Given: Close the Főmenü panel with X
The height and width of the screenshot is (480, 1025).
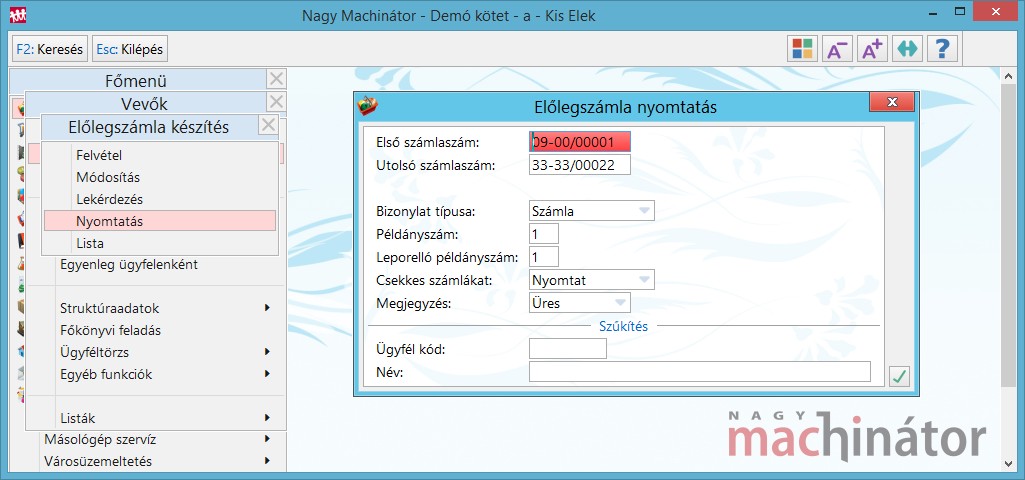Looking at the screenshot, I should tap(277, 80).
